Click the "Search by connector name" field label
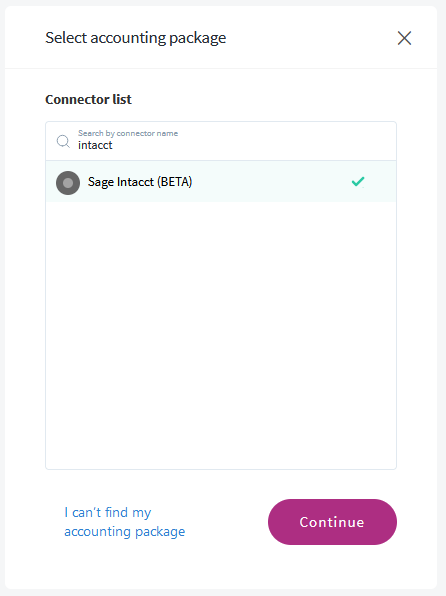446x596 pixels. [x=128, y=133]
